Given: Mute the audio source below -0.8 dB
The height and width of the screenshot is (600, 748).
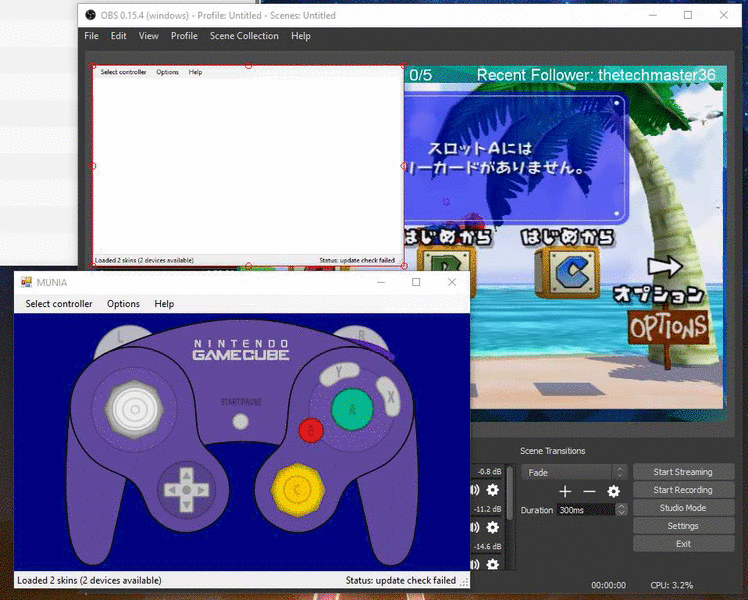Looking at the screenshot, I should 475,490.
